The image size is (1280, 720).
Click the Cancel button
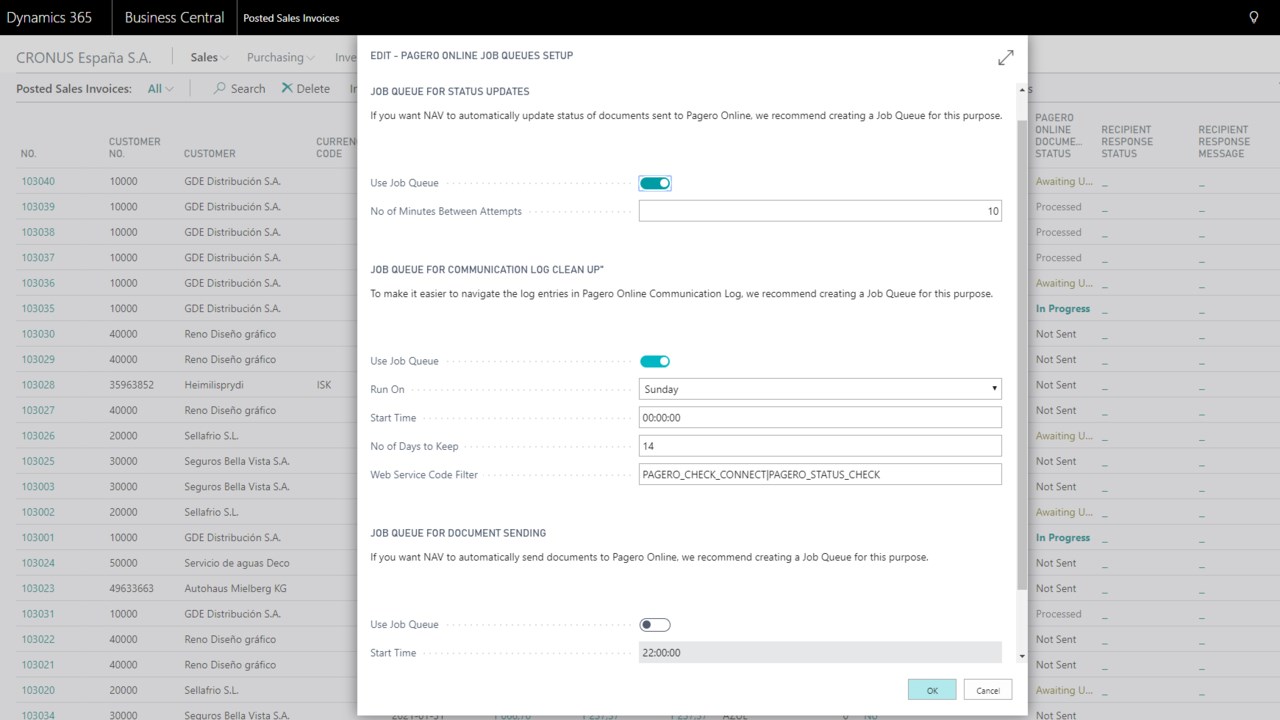coord(988,690)
